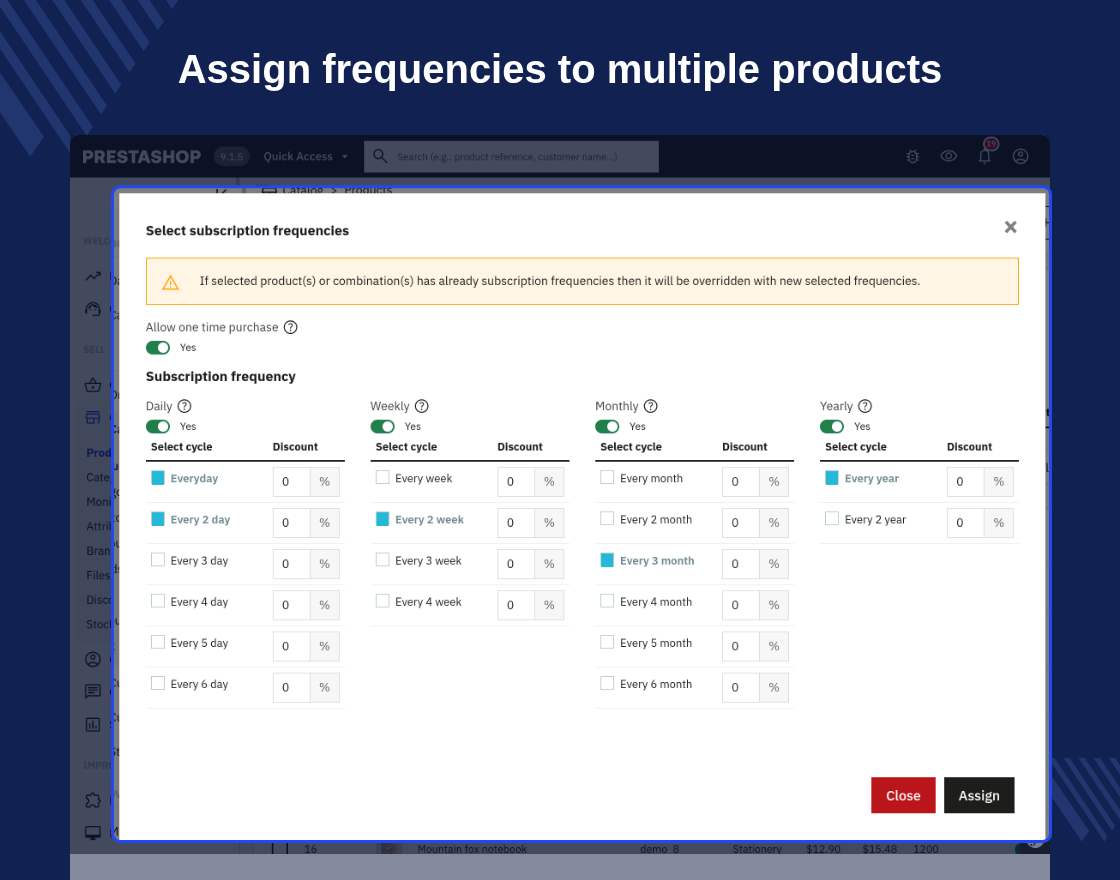Viewport: 1120px width, 880px height.
Task: Click the Every 6 day discount field
Action: [291, 687]
